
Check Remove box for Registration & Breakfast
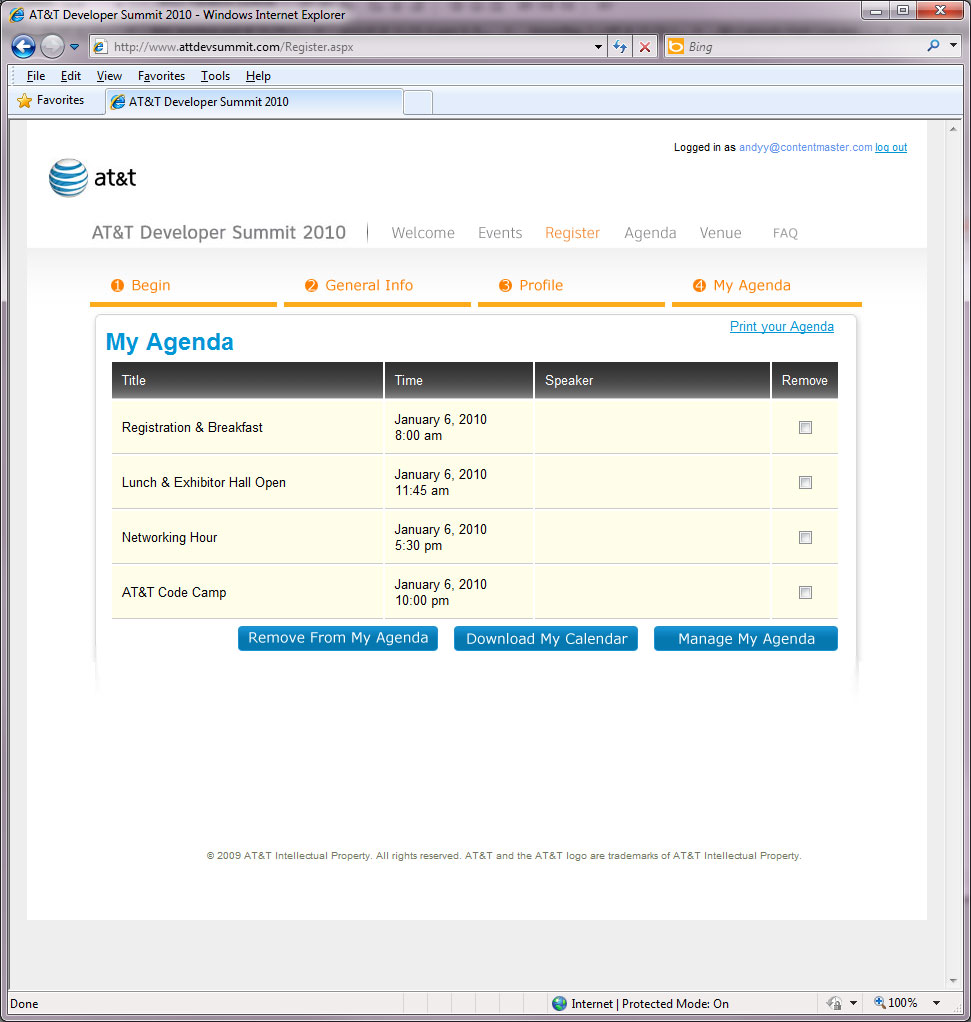point(805,428)
